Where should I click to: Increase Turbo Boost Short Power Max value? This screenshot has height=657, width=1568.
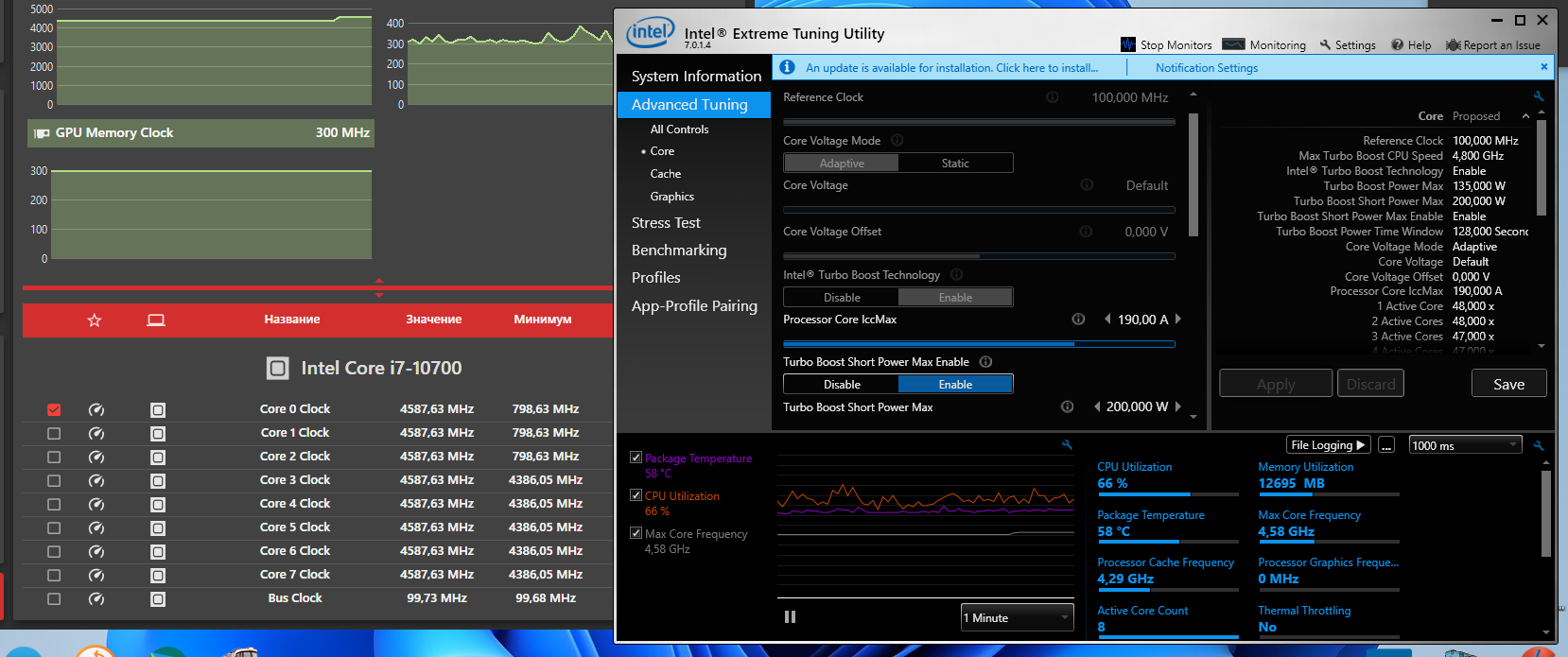click(x=1178, y=406)
